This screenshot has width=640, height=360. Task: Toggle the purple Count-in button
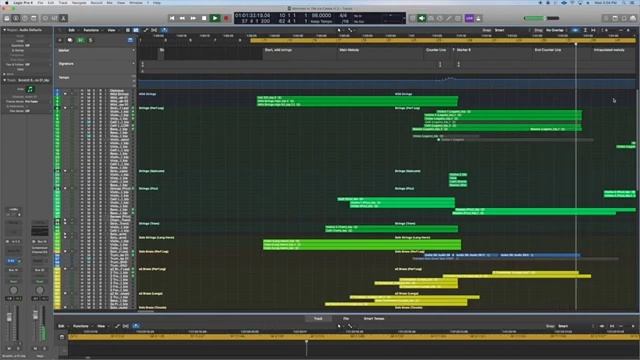pyautogui.click(x=469, y=18)
